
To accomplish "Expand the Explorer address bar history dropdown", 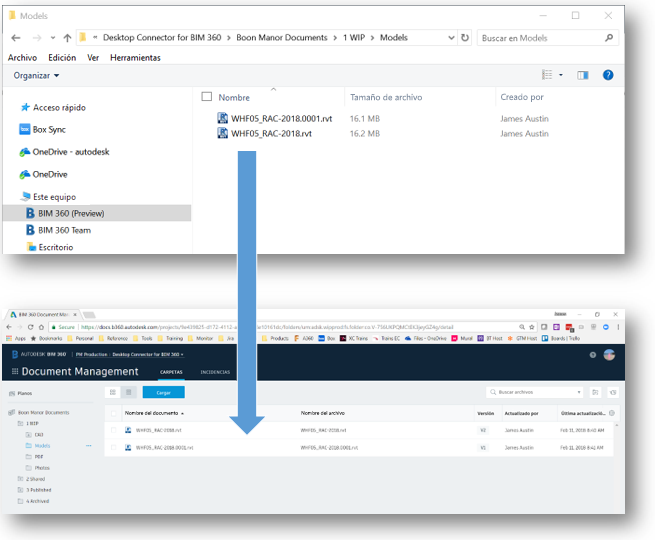I will pyautogui.click(x=452, y=38).
